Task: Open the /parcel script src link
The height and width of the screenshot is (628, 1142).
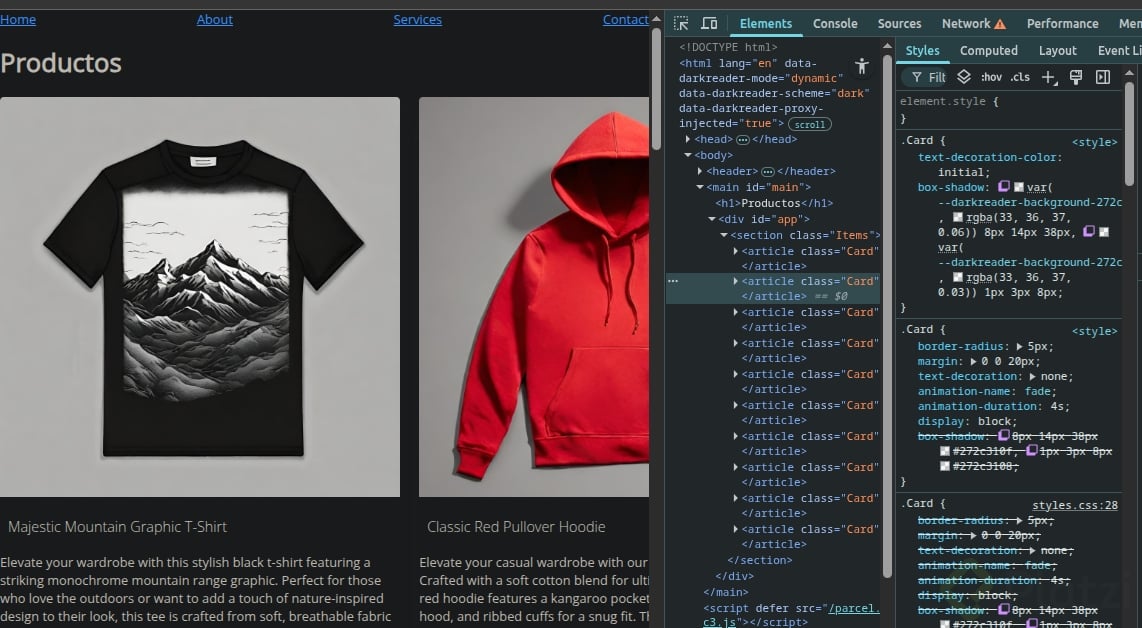Action: click(854, 608)
